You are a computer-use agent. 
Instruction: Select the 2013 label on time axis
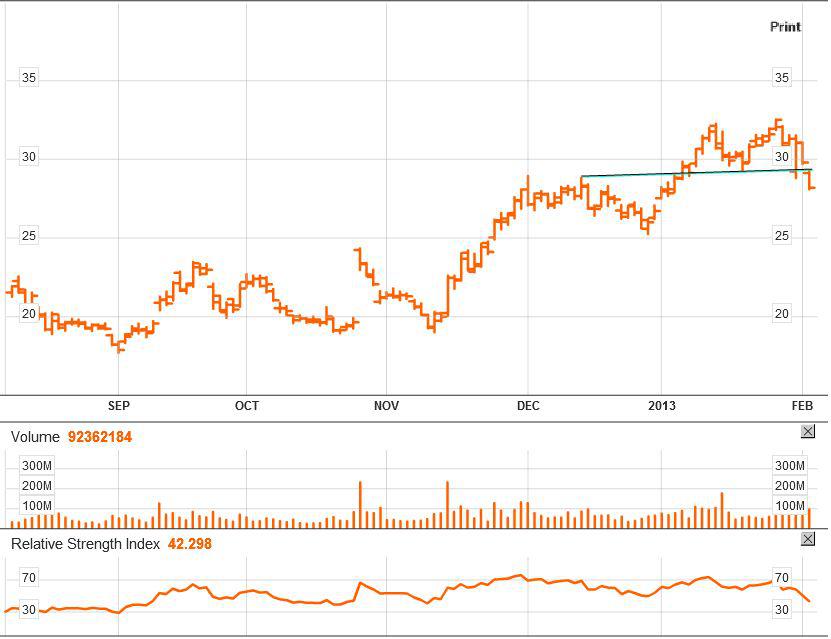[x=662, y=406]
